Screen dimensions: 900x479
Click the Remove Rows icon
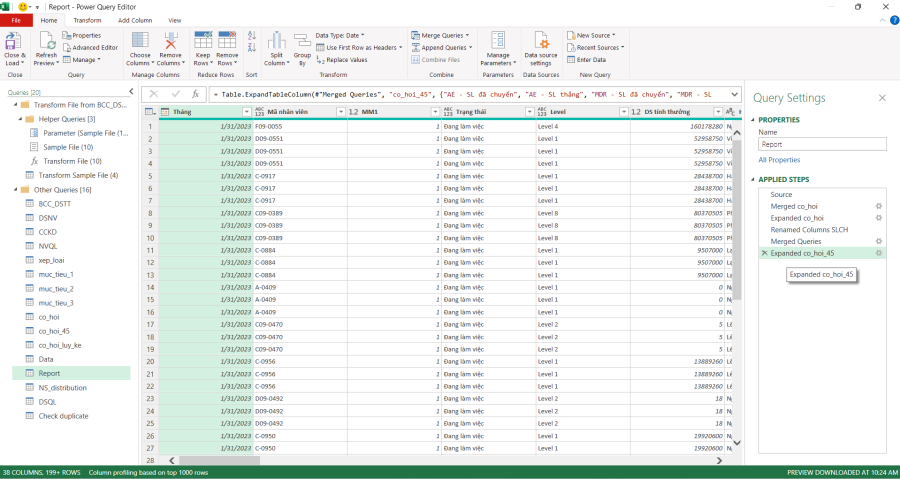pos(227,41)
